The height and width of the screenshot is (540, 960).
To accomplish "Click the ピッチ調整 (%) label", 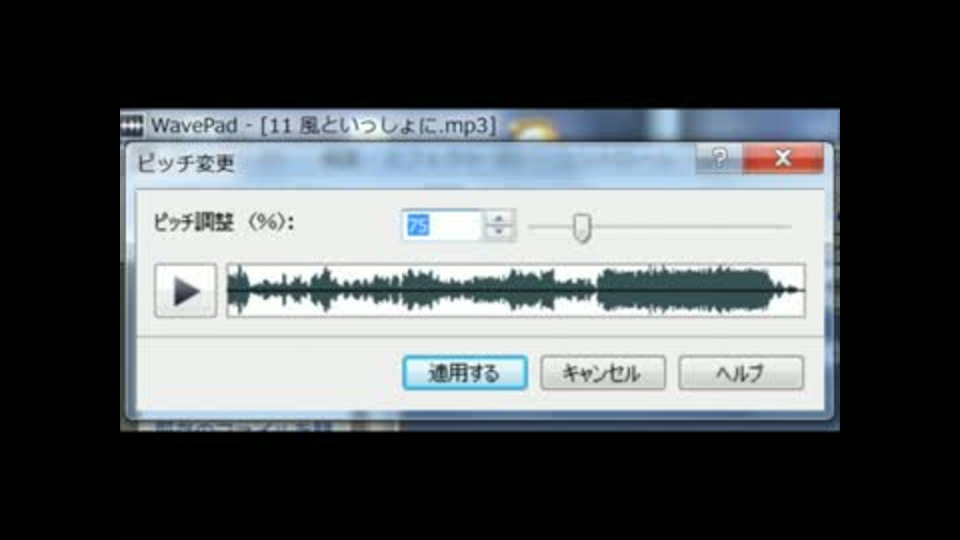I will (x=224, y=222).
